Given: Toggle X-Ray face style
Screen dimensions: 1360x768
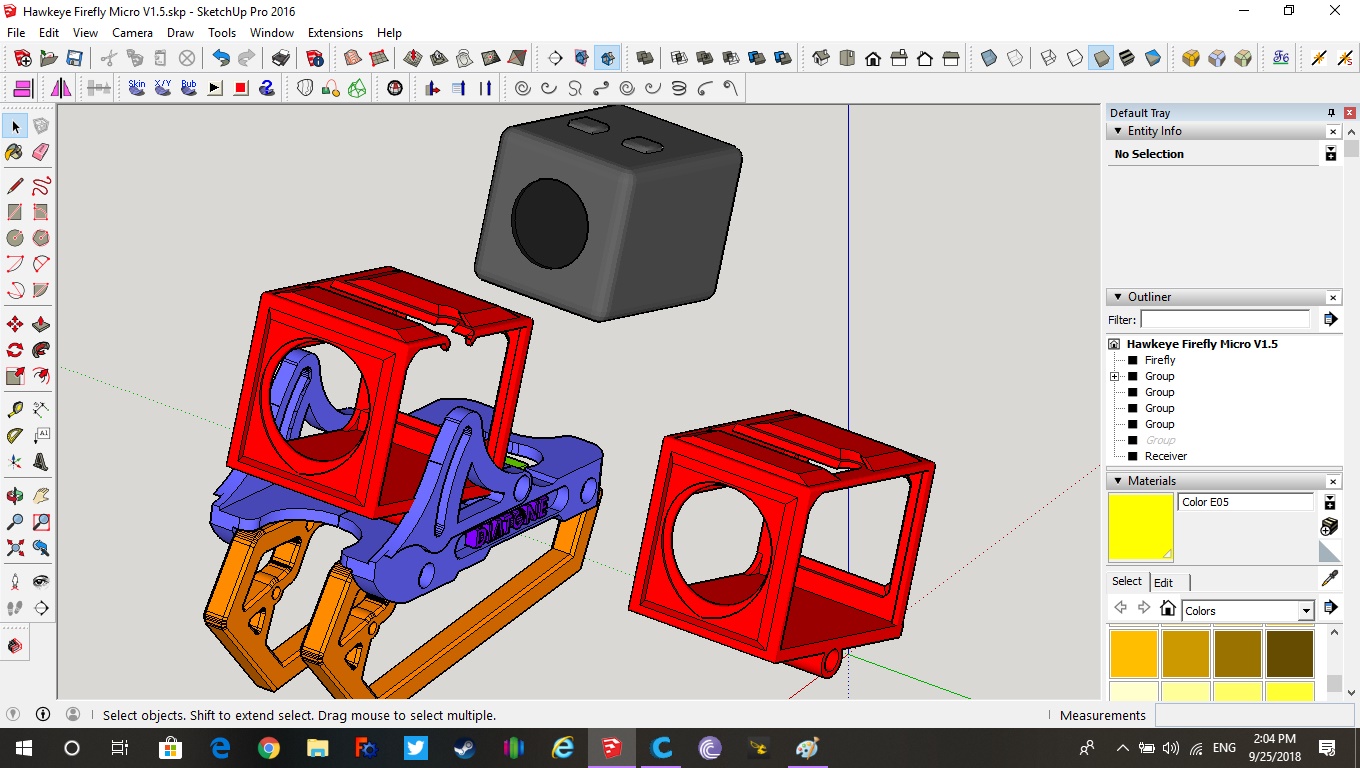Looking at the screenshot, I should pyautogui.click(x=989, y=58).
